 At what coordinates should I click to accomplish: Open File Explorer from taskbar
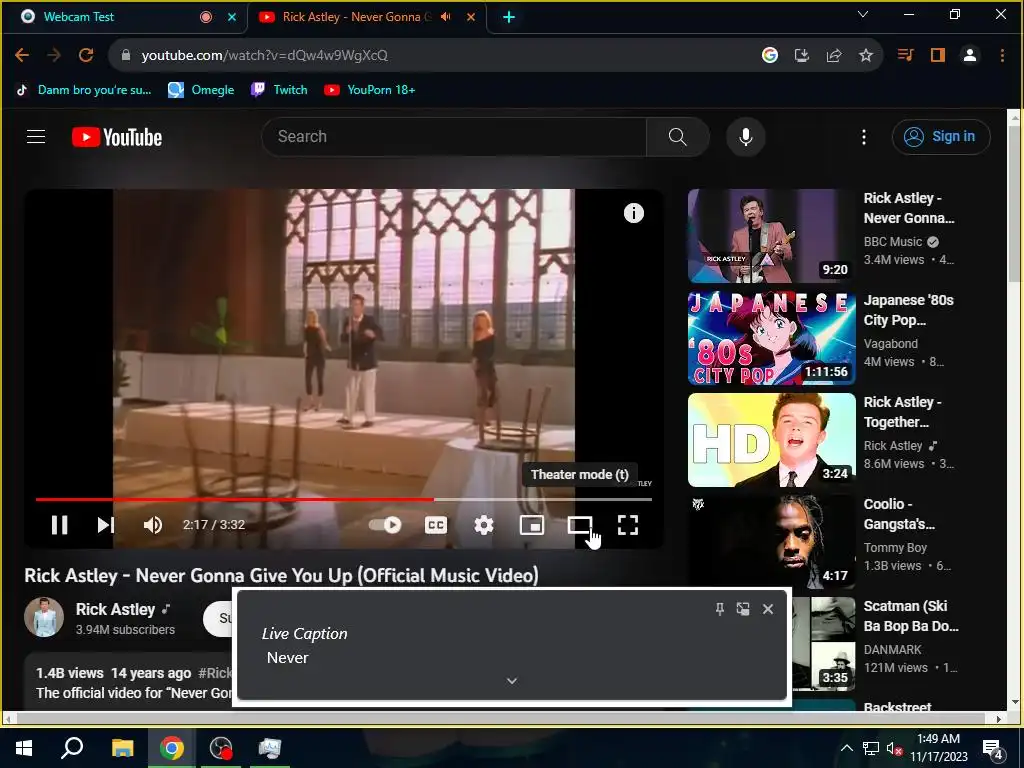click(x=122, y=748)
